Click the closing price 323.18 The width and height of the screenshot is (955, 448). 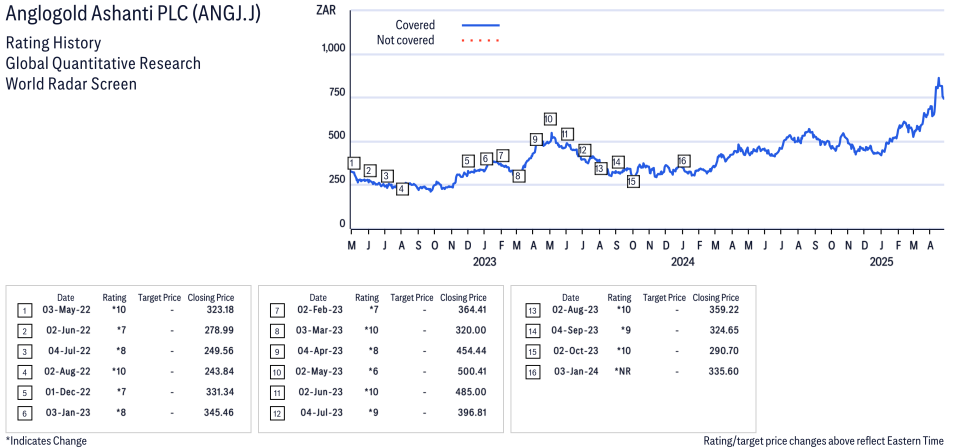pyautogui.click(x=220, y=311)
